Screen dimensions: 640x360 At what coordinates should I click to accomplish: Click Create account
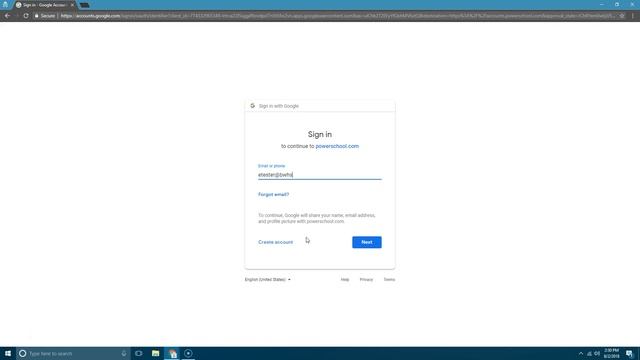[x=276, y=242]
